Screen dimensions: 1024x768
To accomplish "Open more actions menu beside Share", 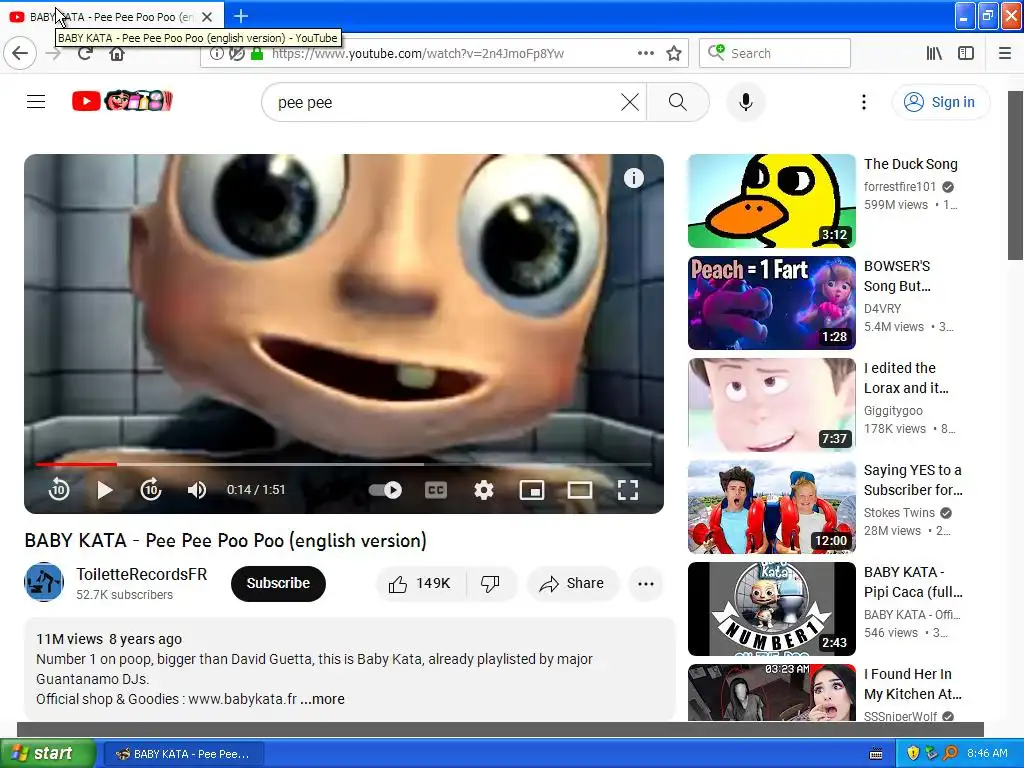I will pos(645,583).
